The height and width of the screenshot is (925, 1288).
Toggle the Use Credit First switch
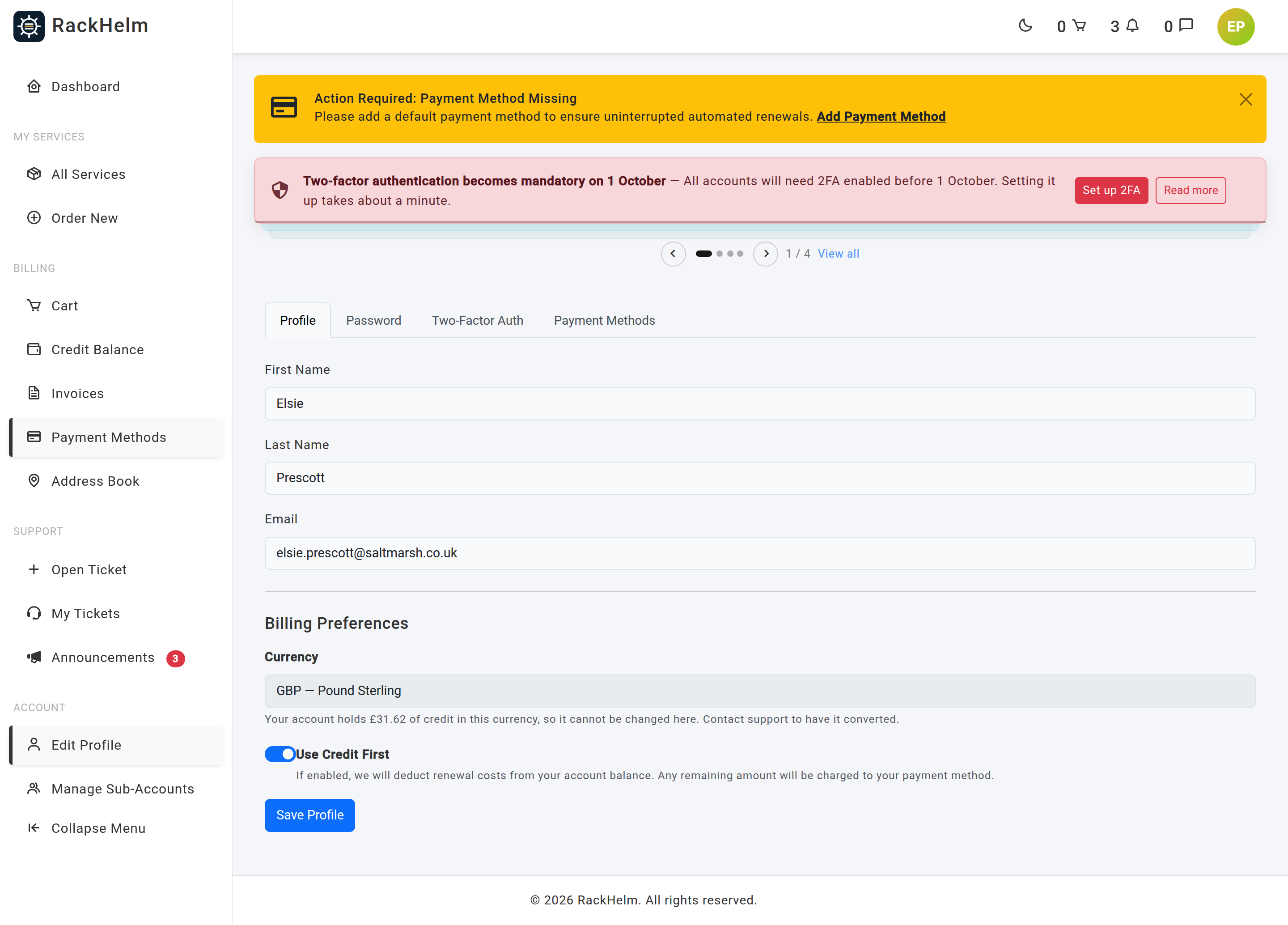point(280,754)
